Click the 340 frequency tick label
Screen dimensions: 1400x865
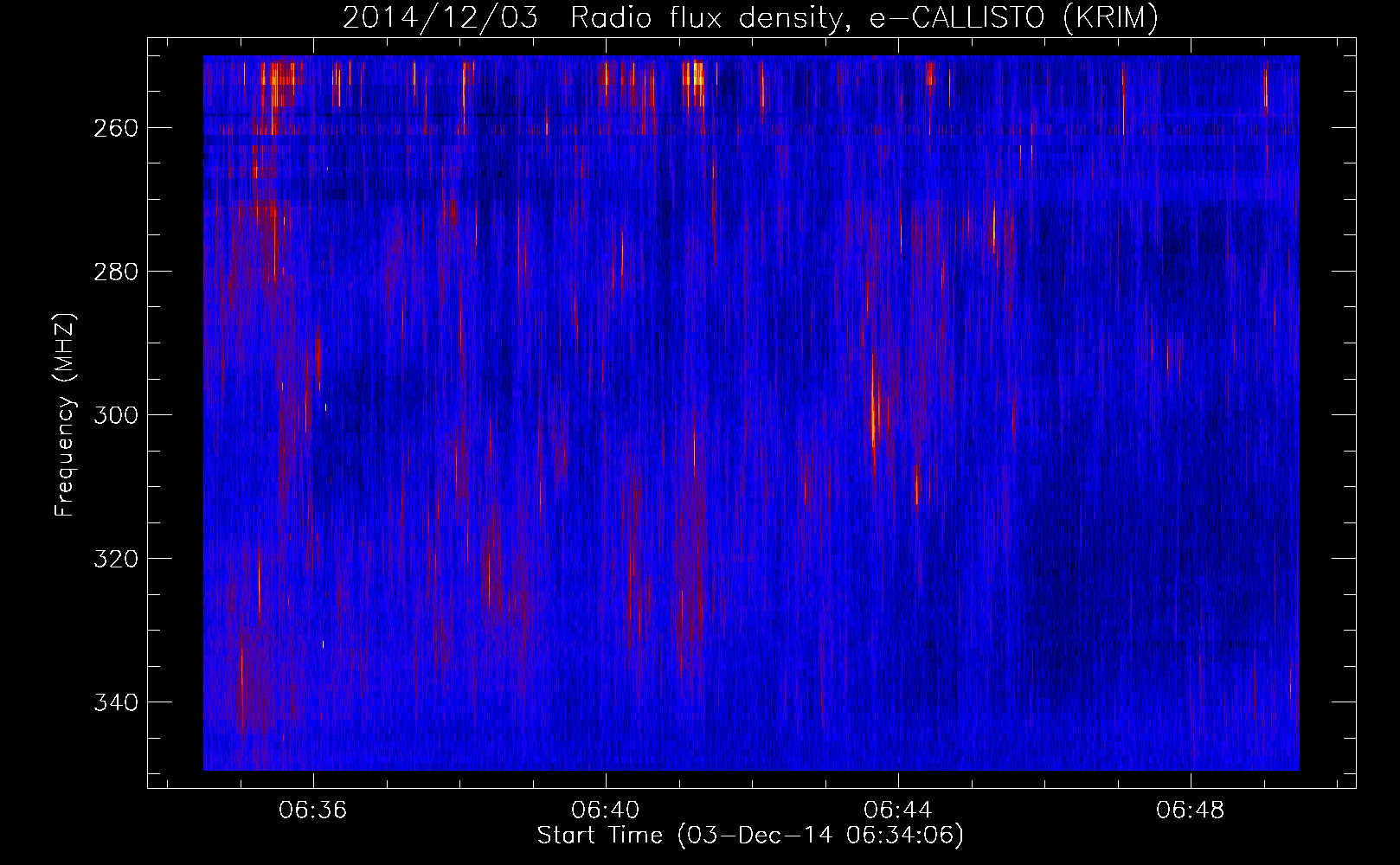click(x=114, y=702)
